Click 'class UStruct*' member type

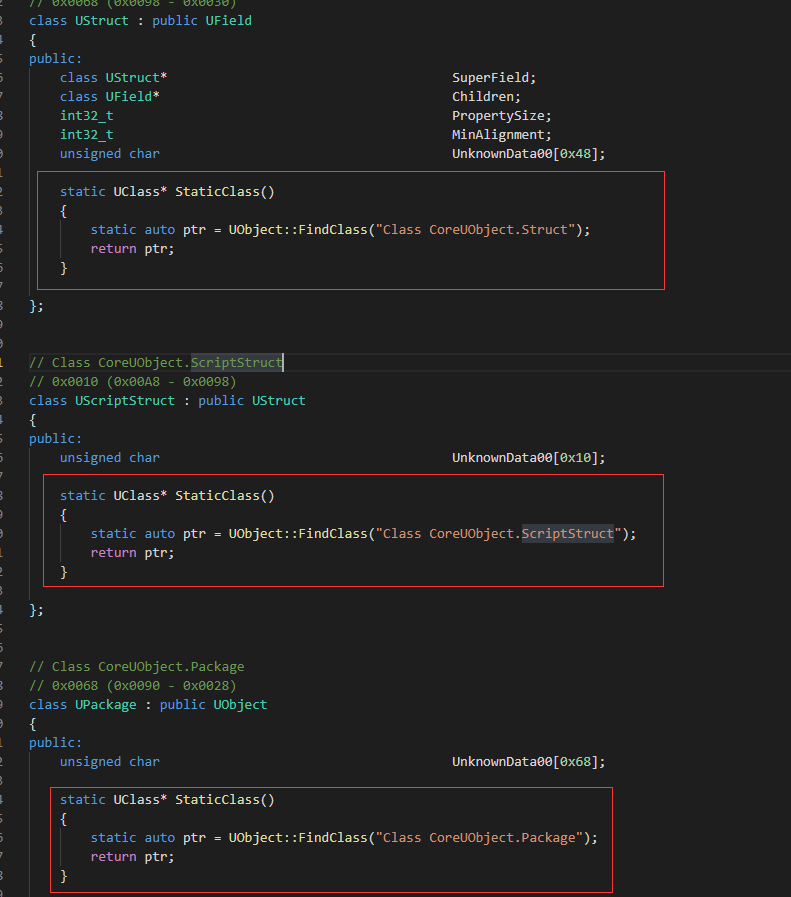[x=113, y=78]
